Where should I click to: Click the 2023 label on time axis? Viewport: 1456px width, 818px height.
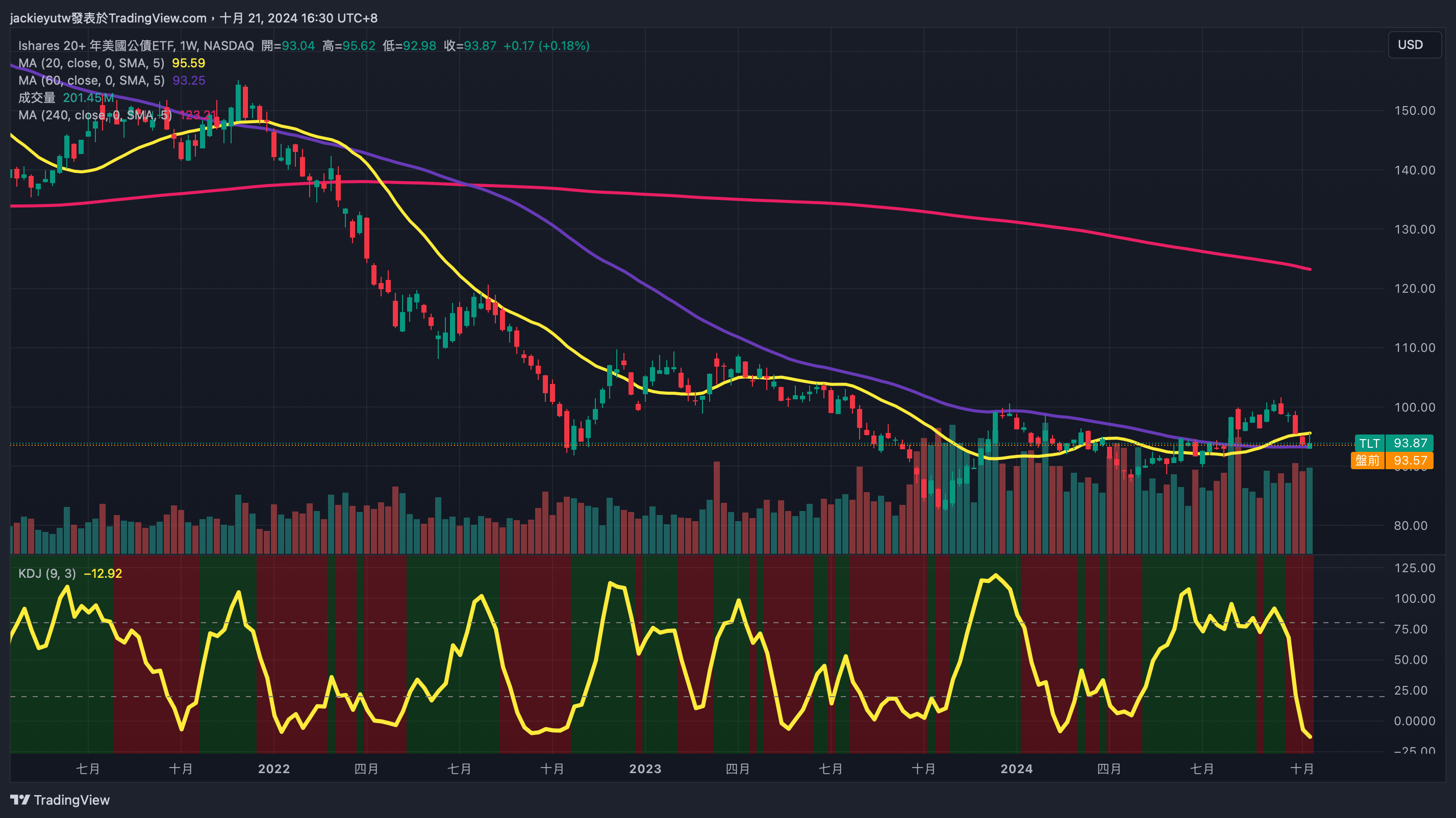[x=645, y=769]
